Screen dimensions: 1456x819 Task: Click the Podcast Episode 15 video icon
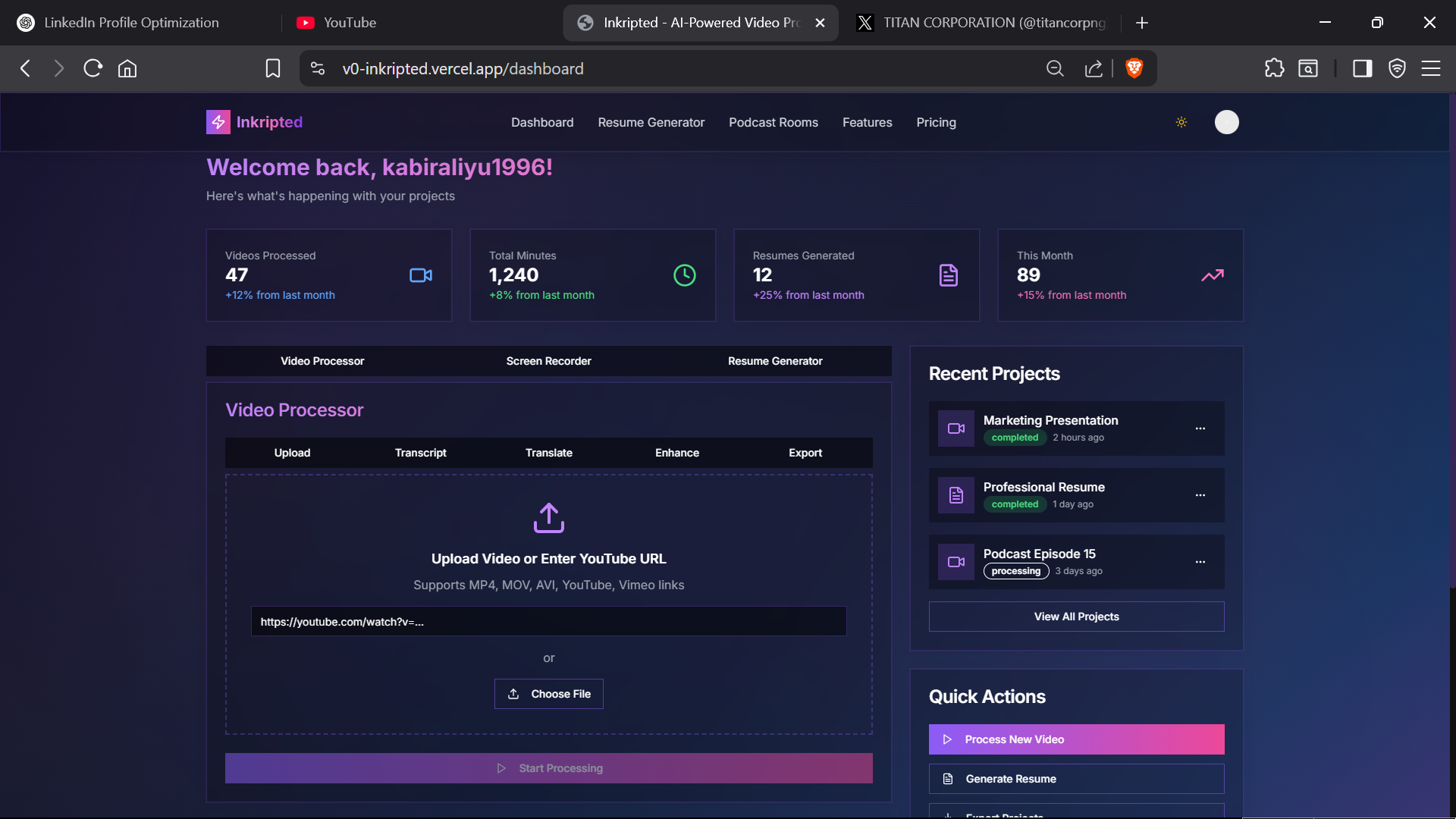(956, 562)
